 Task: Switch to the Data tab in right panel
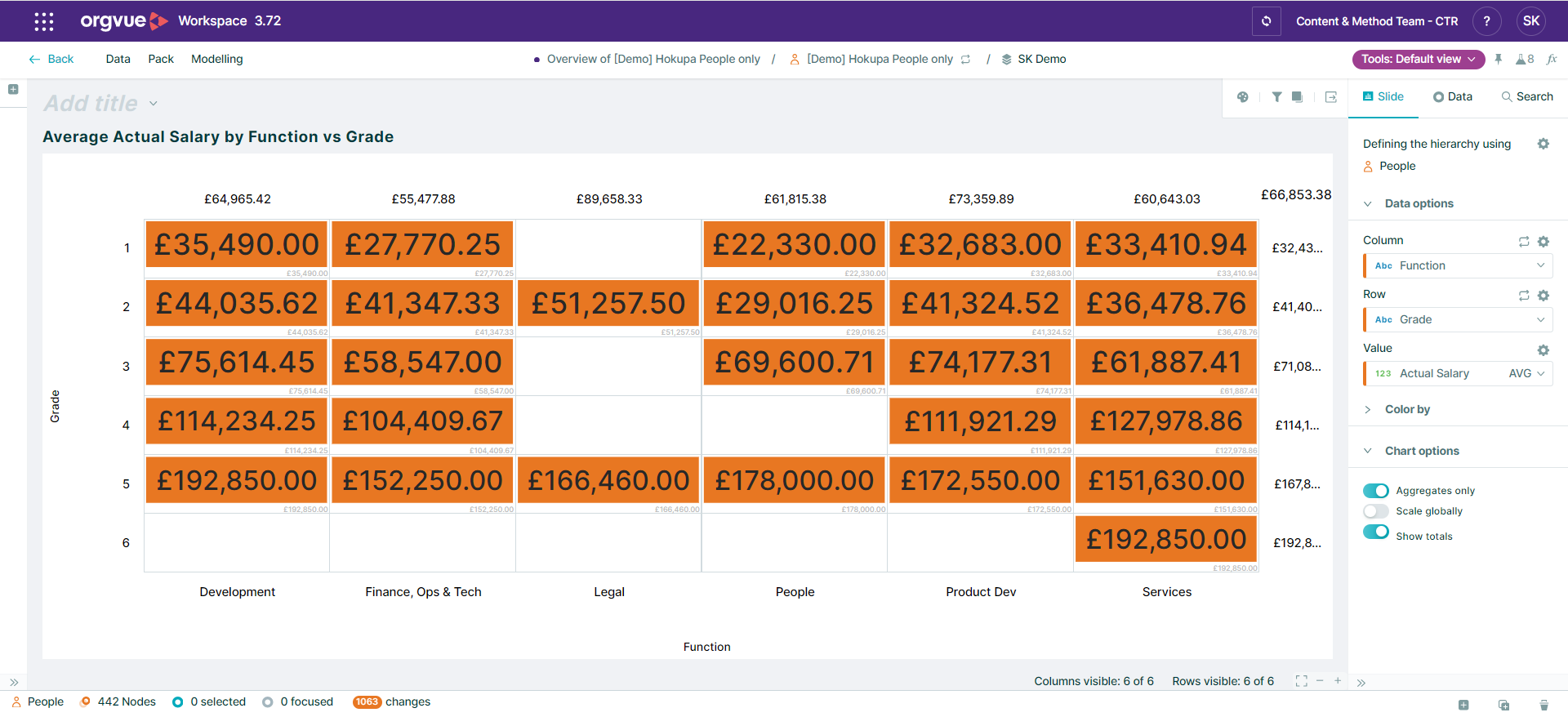click(1453, 96)
